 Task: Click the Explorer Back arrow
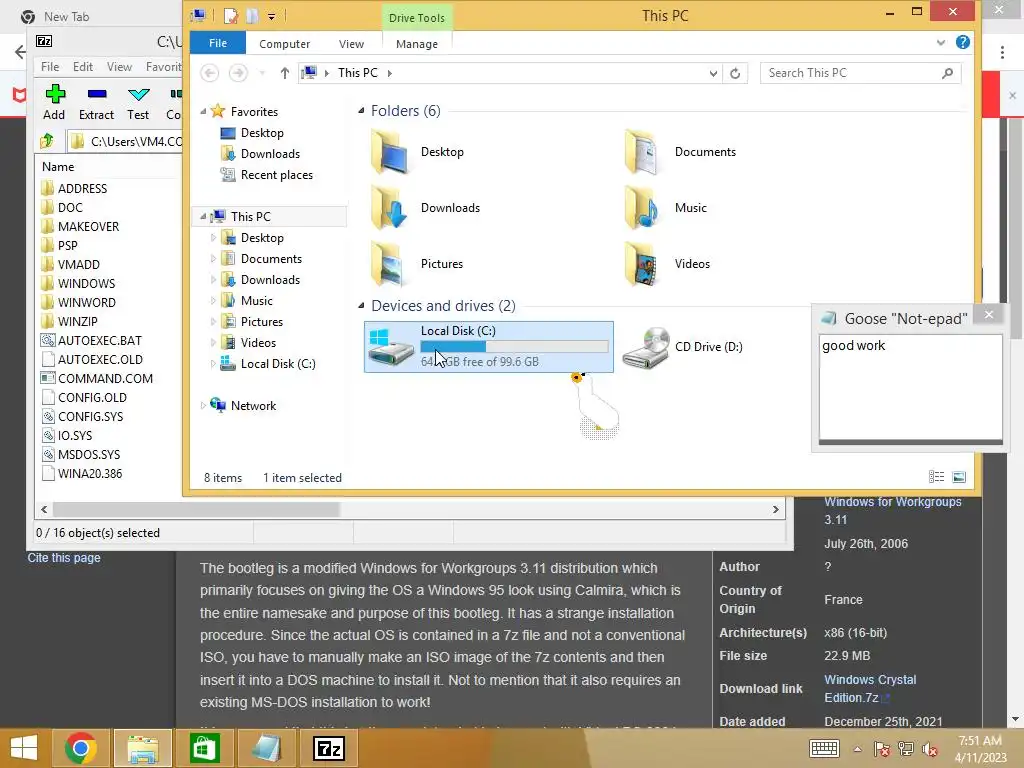(x=210, y=73)
